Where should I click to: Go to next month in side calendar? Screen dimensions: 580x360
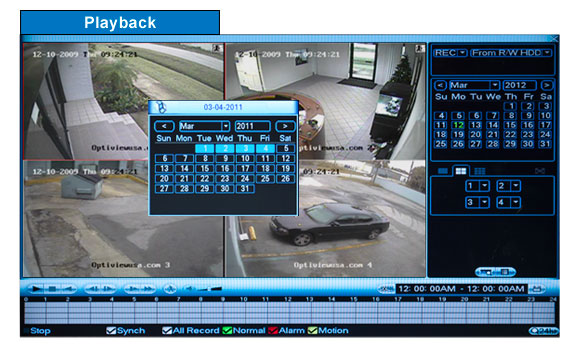(x=546, y=85)
